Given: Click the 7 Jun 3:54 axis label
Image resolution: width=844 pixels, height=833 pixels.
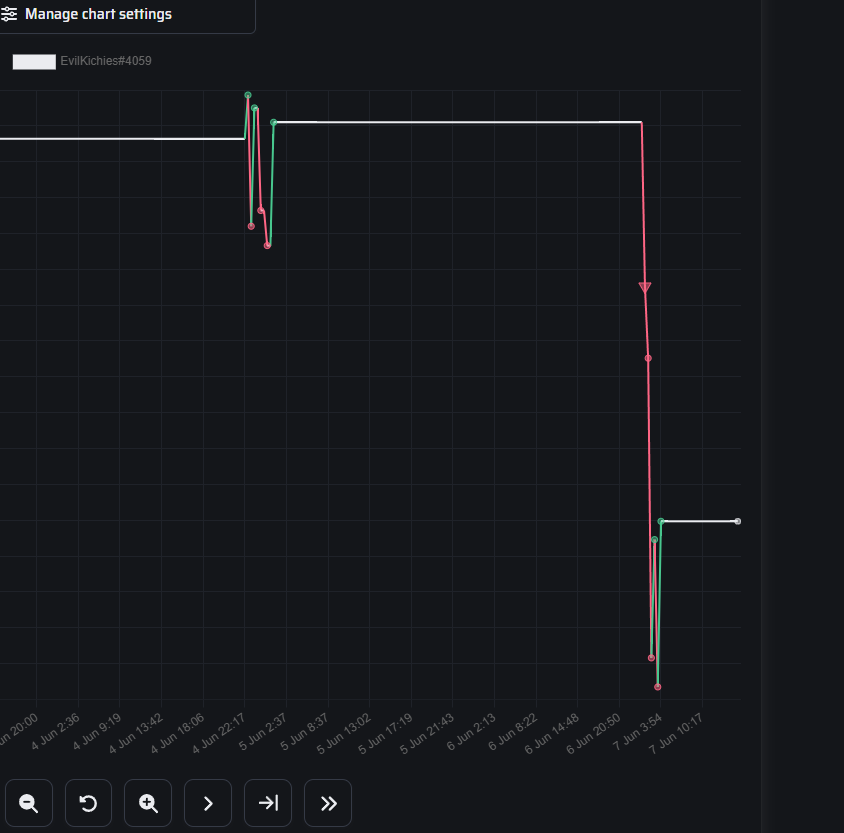Looking at the screenshot, I should [637, 732].
